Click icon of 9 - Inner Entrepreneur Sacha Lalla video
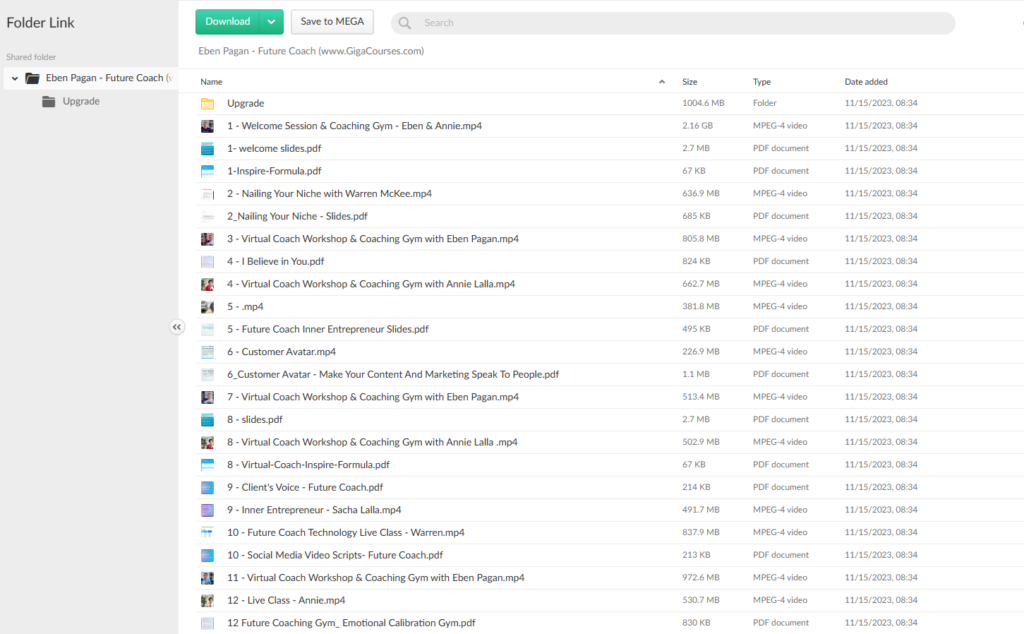 click(207, 510)
